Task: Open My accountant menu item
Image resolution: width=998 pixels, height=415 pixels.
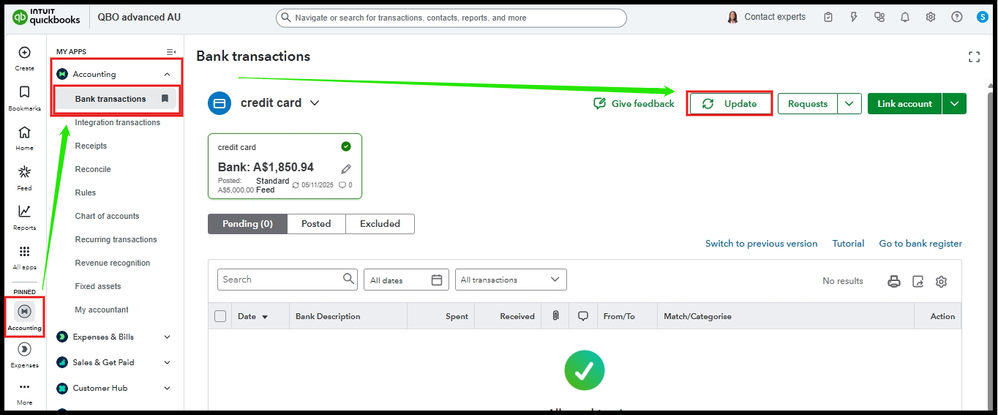Action: pos(102,310)
